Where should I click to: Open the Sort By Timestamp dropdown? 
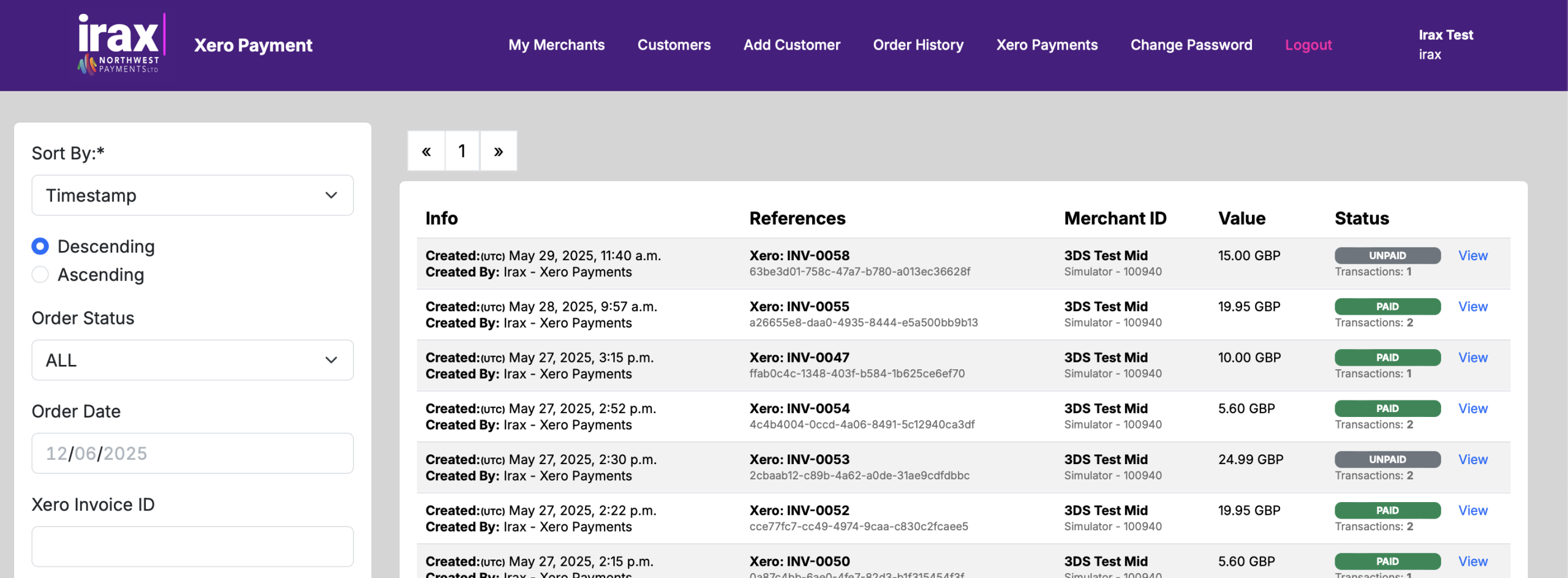click(192, 195)
